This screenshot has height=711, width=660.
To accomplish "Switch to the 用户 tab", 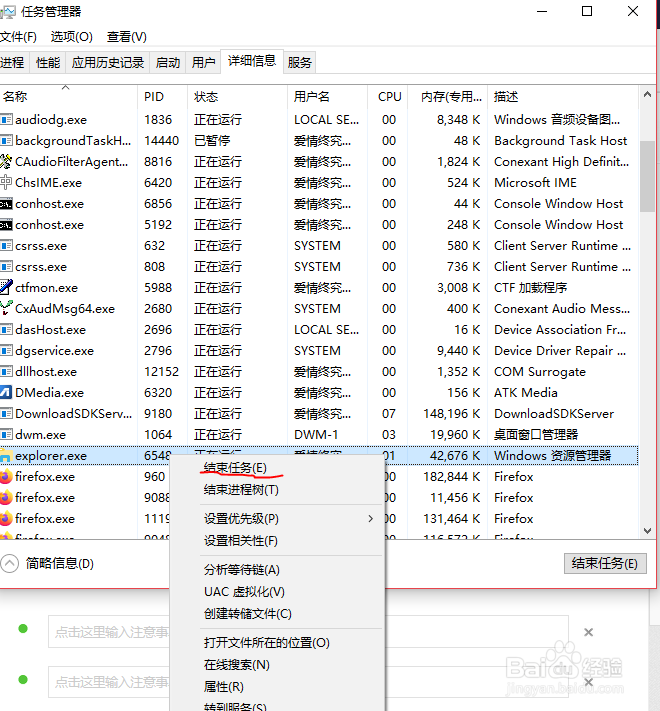I will 203,62.
